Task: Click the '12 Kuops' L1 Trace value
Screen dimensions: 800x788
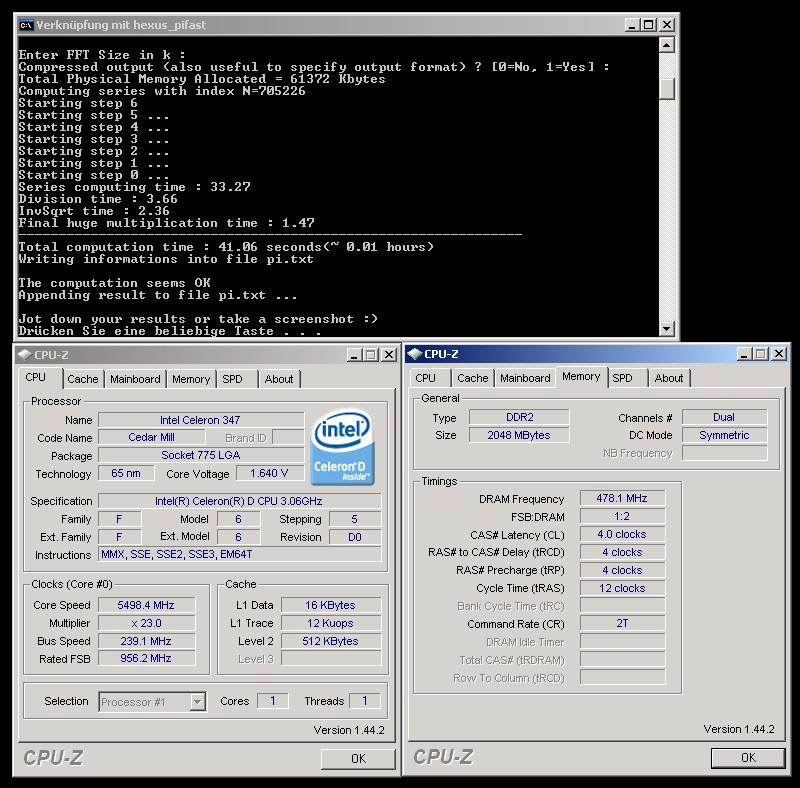Action: [331, 623]
